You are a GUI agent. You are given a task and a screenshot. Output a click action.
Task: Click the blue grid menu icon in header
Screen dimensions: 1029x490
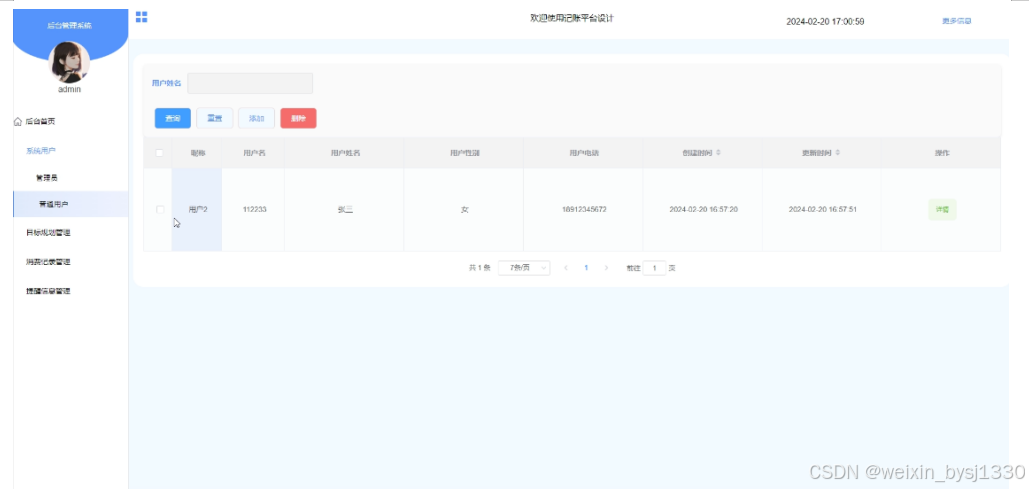point(141,17)
